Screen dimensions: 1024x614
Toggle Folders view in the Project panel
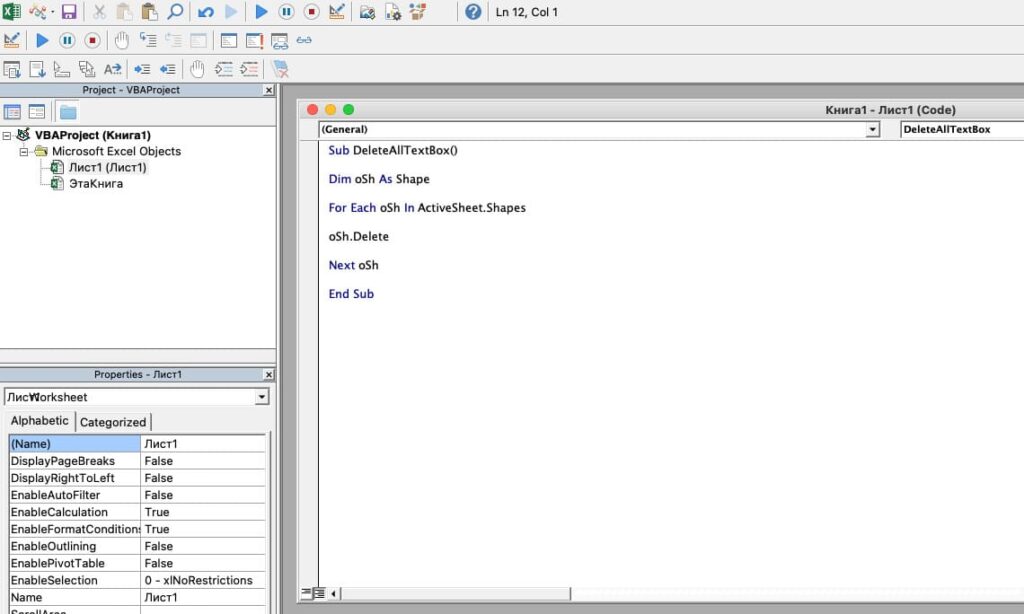point(67,112)
